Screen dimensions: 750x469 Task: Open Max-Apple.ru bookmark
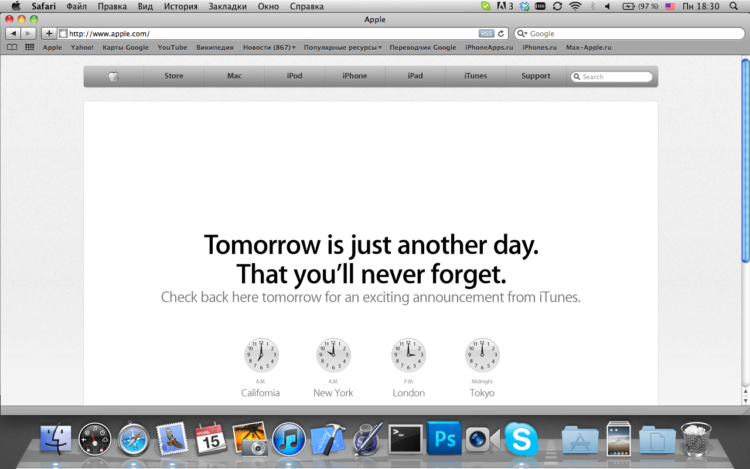588,47
